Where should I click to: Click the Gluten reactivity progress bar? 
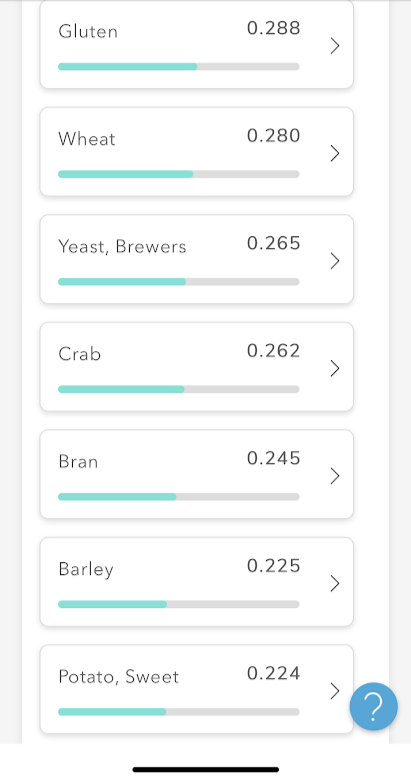coord(178,67)
